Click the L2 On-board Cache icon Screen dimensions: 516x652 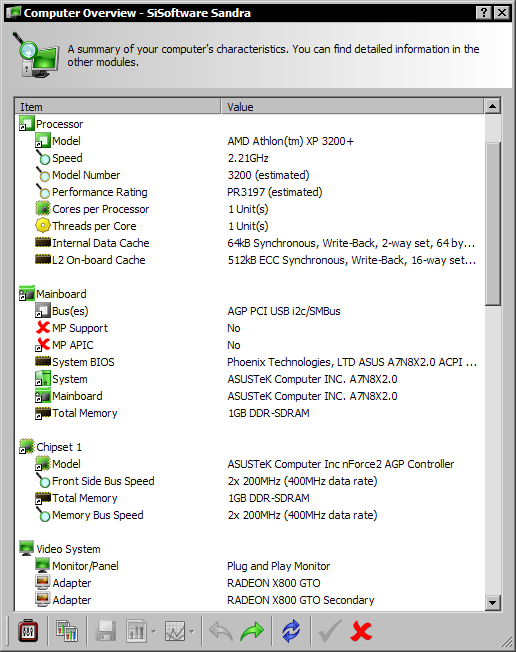click(x=42, y=259)
